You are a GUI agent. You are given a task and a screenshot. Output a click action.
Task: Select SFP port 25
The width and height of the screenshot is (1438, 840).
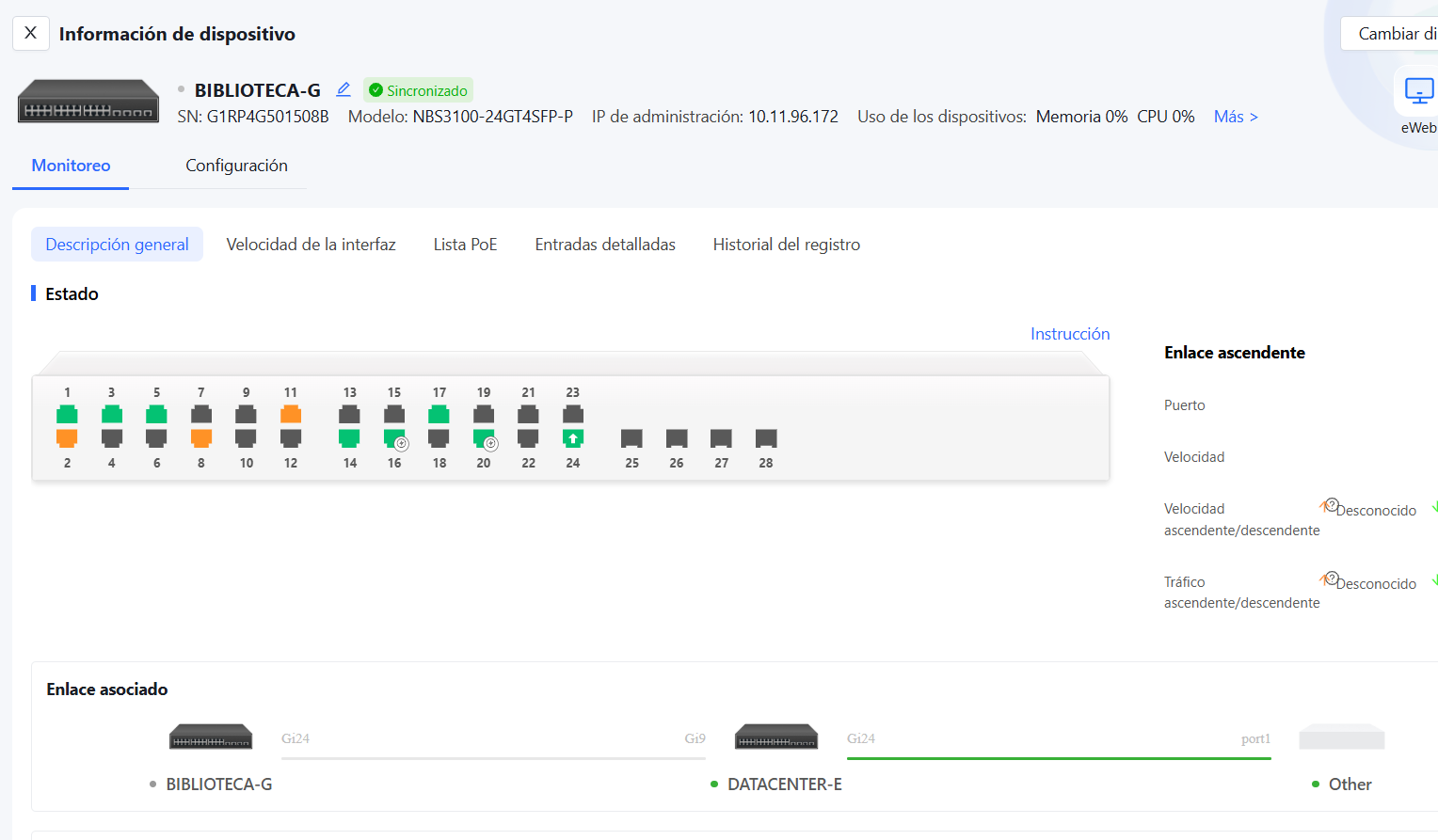click(631, 438)
